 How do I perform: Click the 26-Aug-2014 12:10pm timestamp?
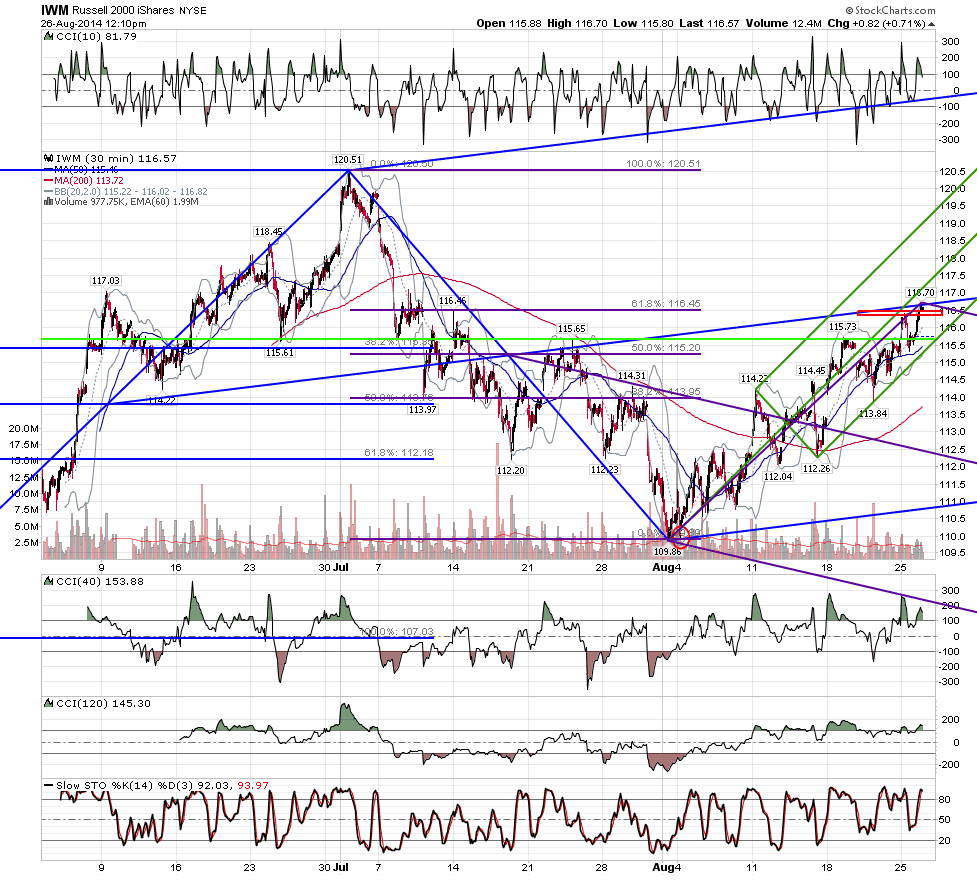click(93, 24)
